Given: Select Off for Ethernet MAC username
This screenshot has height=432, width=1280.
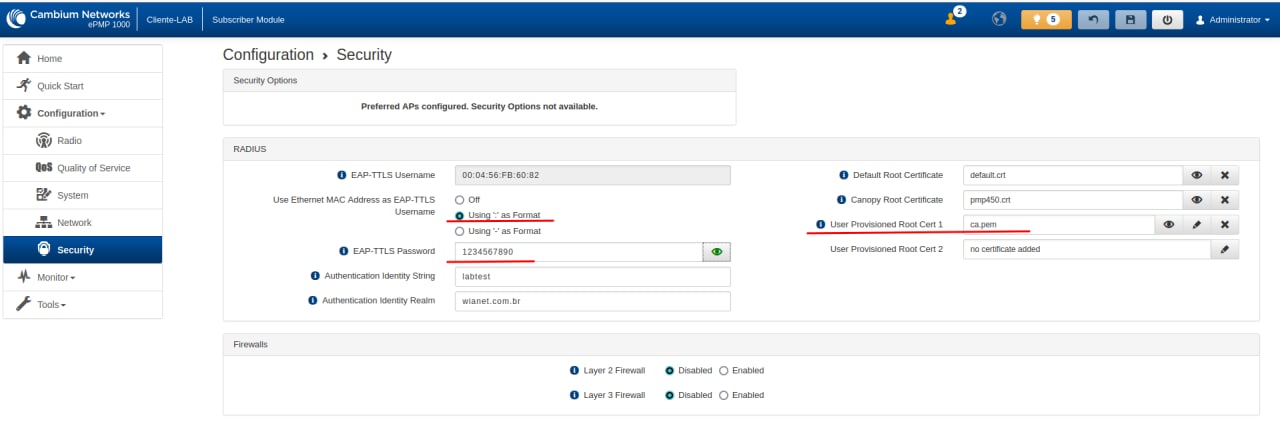Looking at the screenshot, I should click(x=460, y=200).
